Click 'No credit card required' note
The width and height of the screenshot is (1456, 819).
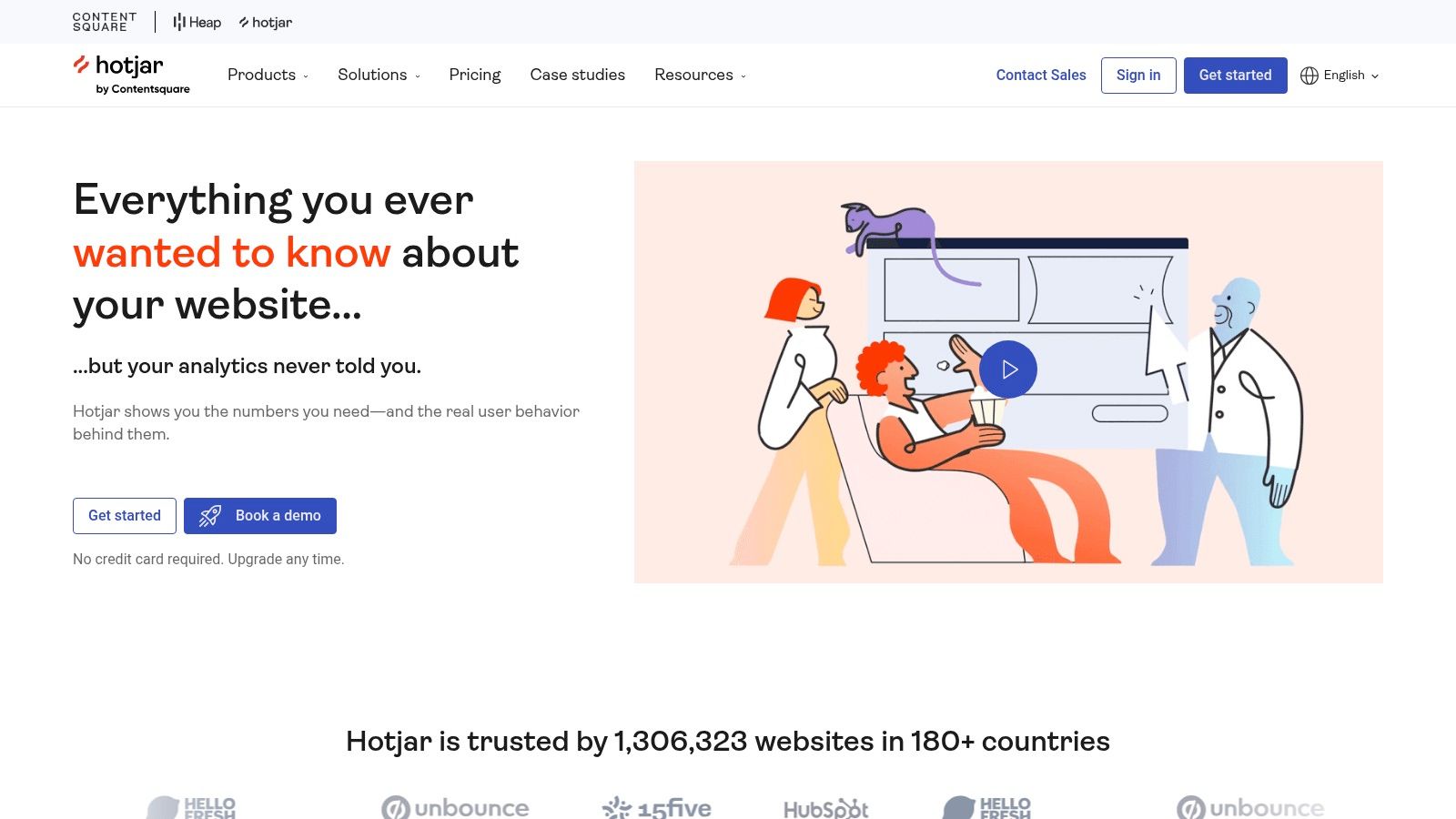208,560
